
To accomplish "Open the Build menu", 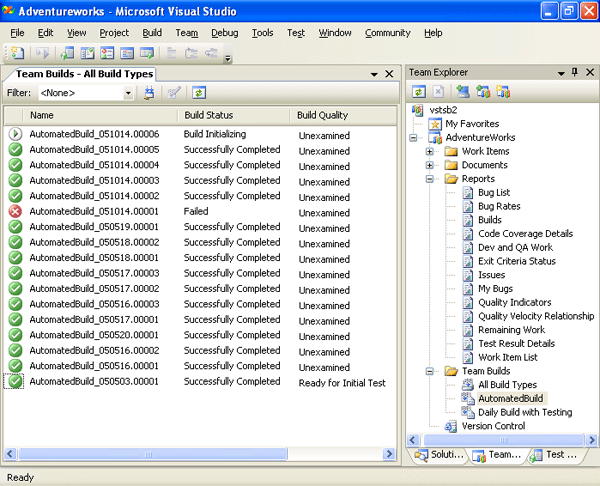I will 152,33.
